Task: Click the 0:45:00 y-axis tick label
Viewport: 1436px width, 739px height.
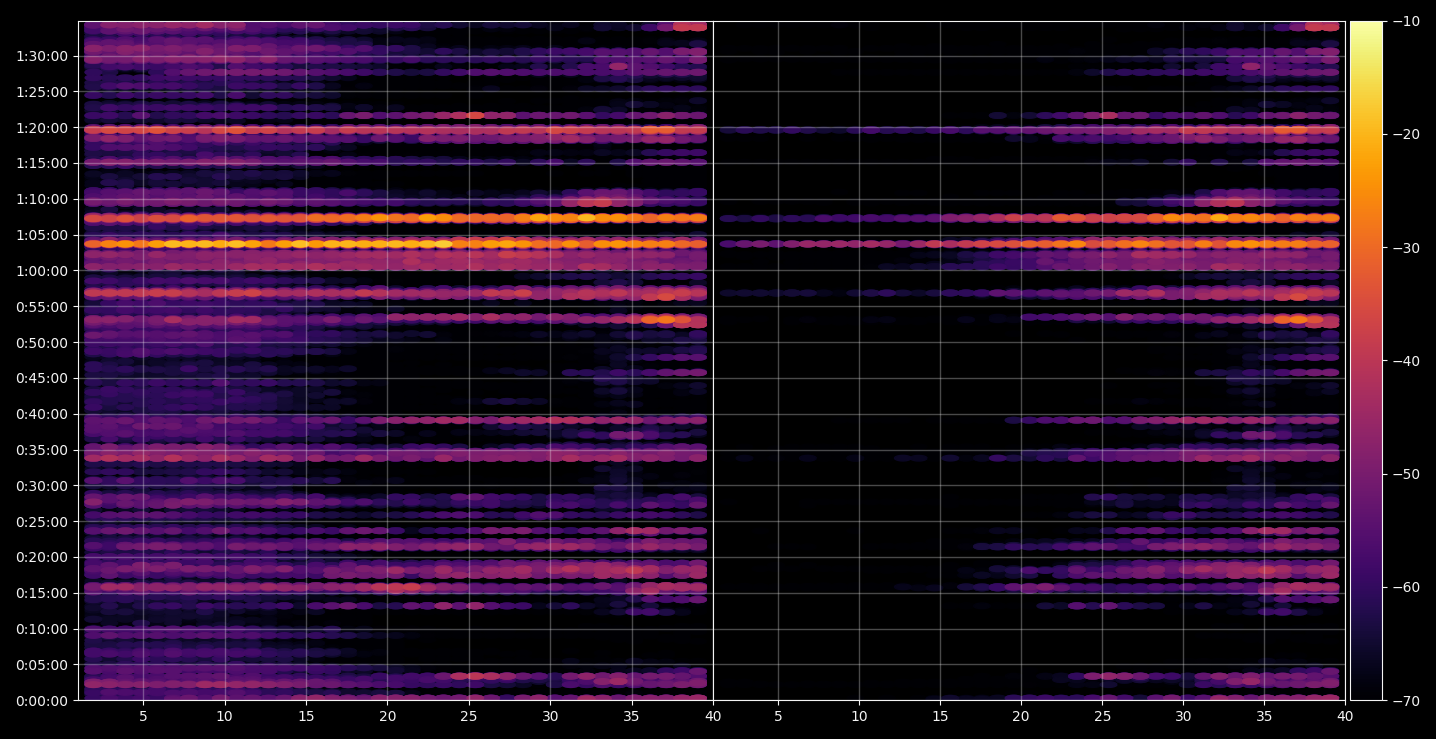Action: click(x=44, y=378)
